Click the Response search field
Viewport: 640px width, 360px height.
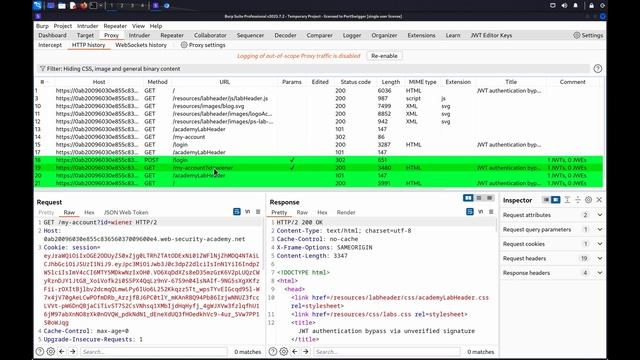pos(387,351)
